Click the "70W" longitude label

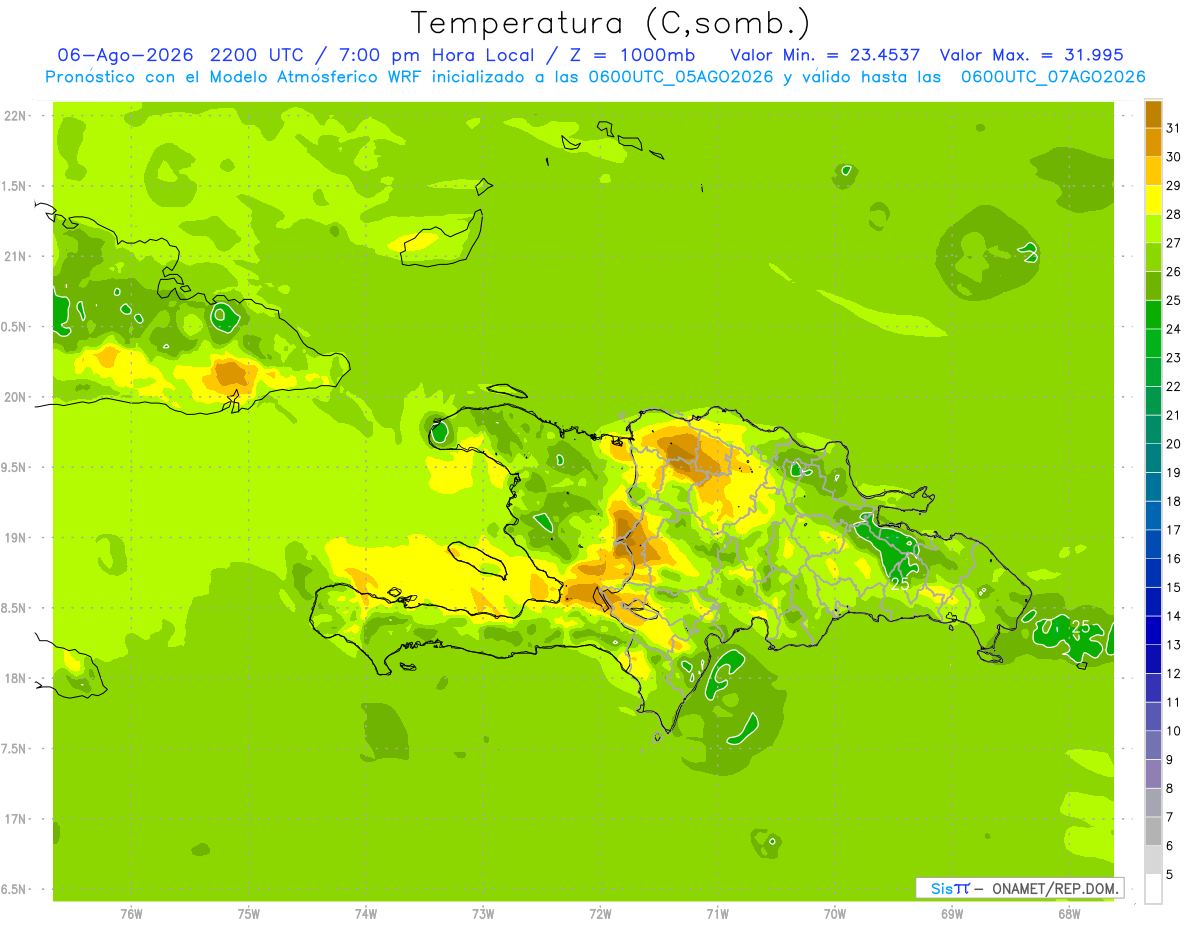(x=834, y=913)
